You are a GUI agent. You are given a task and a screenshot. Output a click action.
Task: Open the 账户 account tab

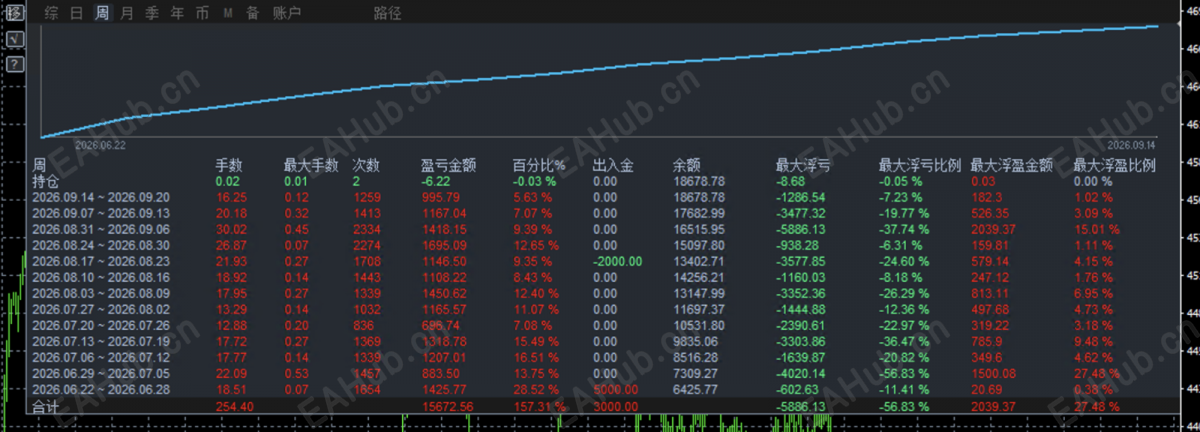pyautogui.click(x=287, y=13)
